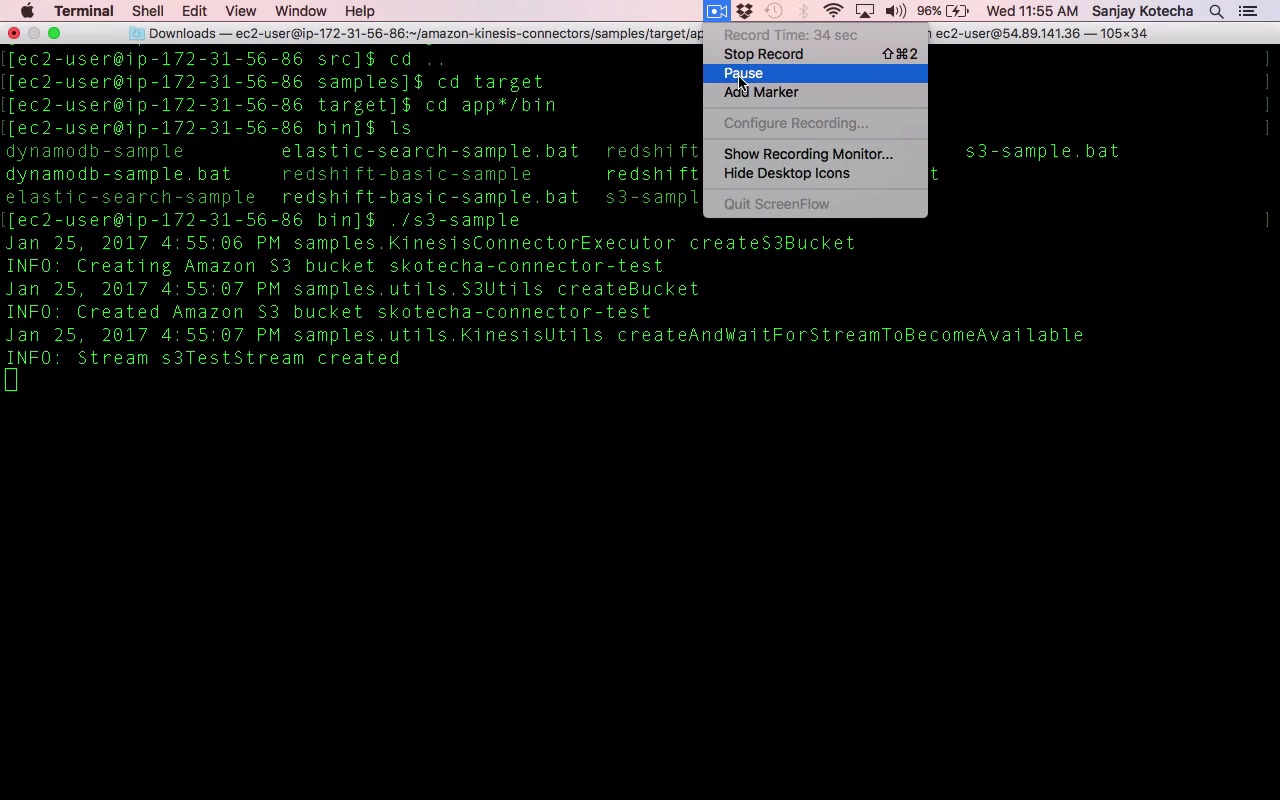Viewport: 1280px width, 800px height.
Task: Click the createAndWaitForStreamToBecomeAvailable text
Action: [x=850, y=335]
